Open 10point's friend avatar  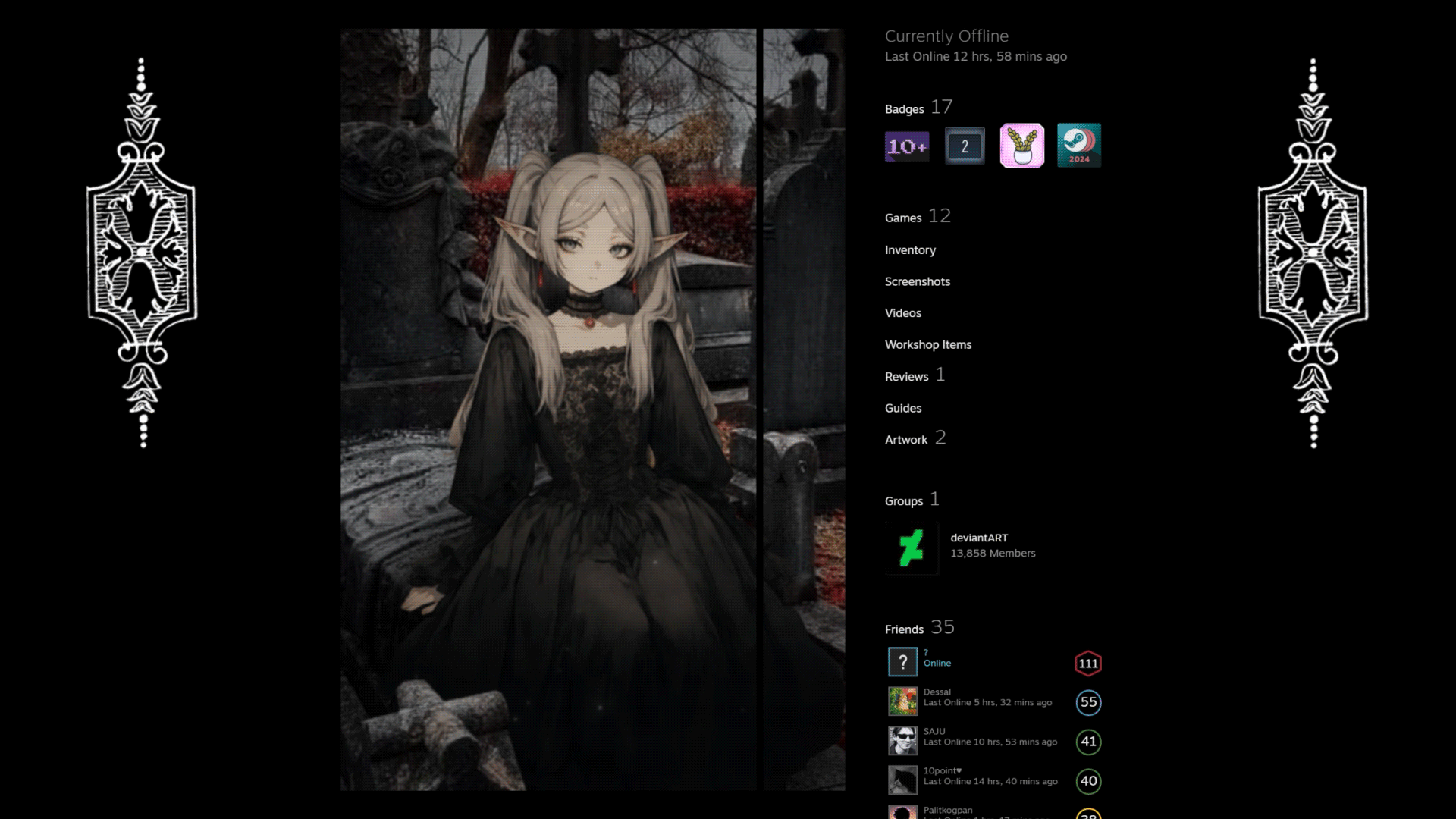[902, 780]
